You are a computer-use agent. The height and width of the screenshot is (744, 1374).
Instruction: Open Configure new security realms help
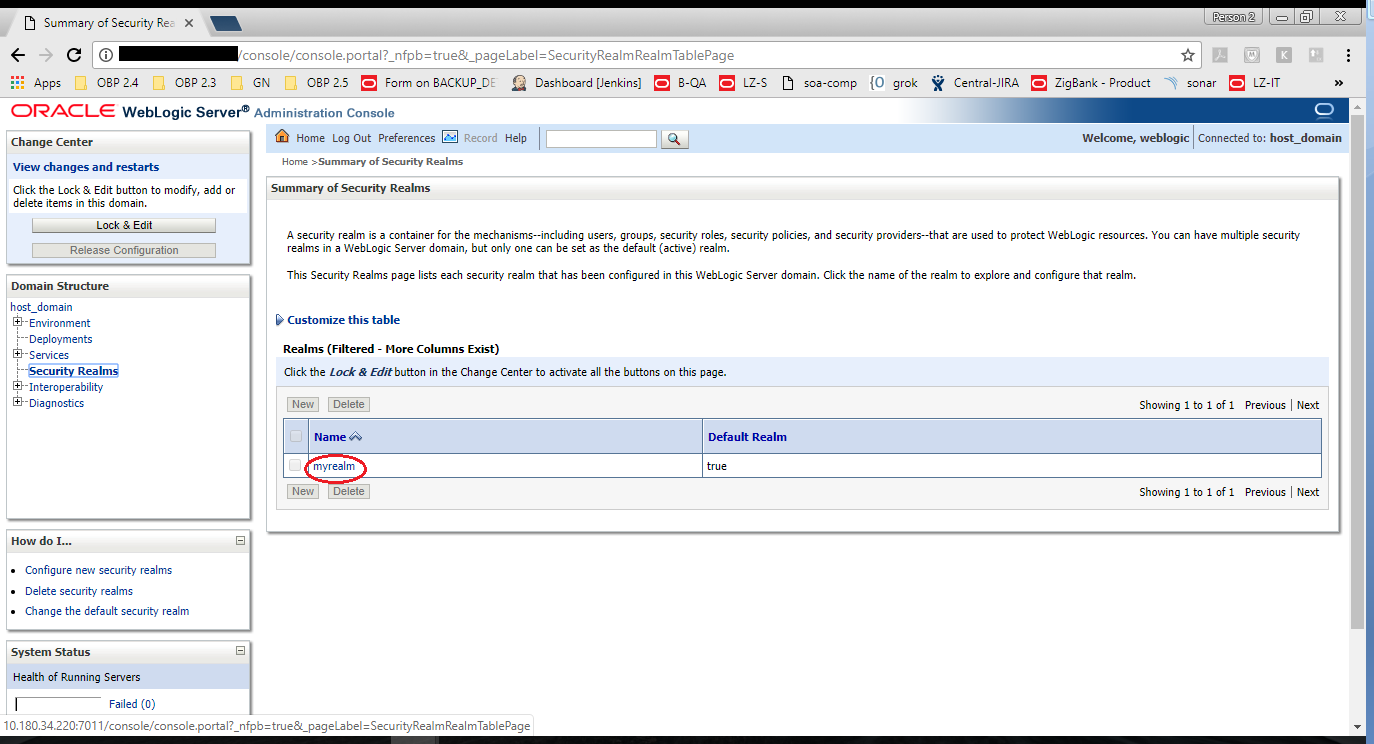click(x=98, y=570)
